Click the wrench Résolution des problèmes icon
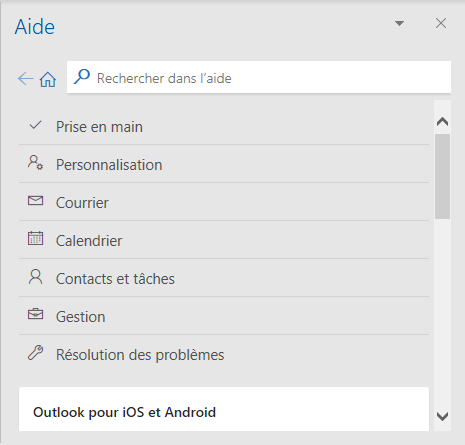This screenshot has height=445, width=465. tap(35, 353)
